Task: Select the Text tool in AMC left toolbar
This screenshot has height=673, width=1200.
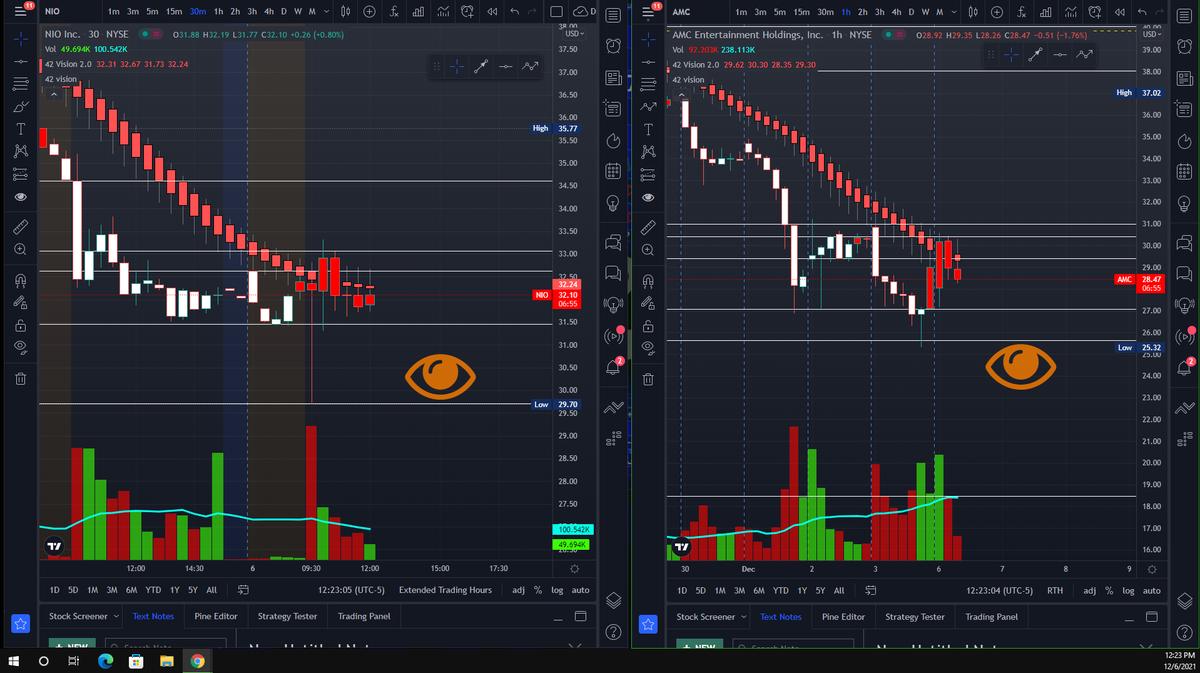Action: [x=648, y=129]
